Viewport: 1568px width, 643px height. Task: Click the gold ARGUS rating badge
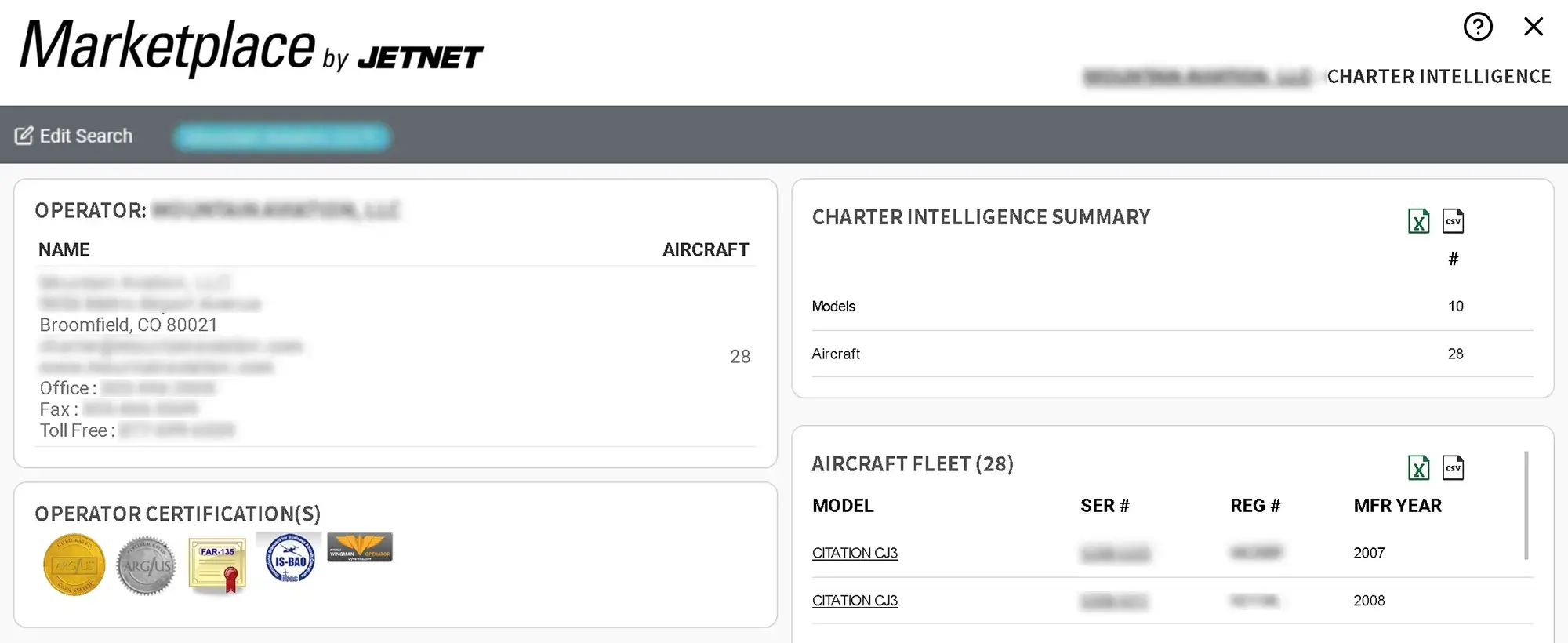click(74, 565)
